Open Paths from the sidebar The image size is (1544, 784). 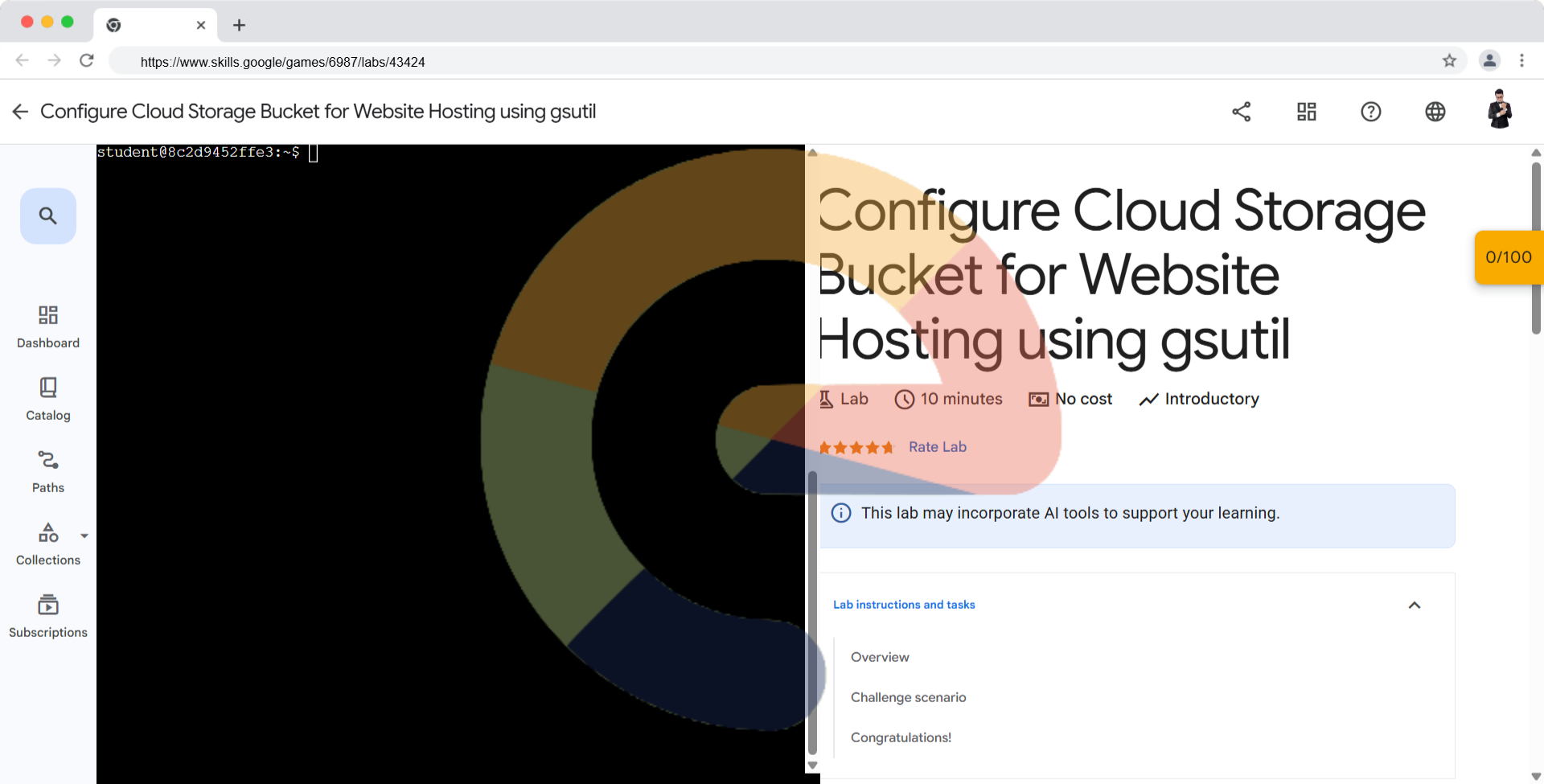click(48, 471)
